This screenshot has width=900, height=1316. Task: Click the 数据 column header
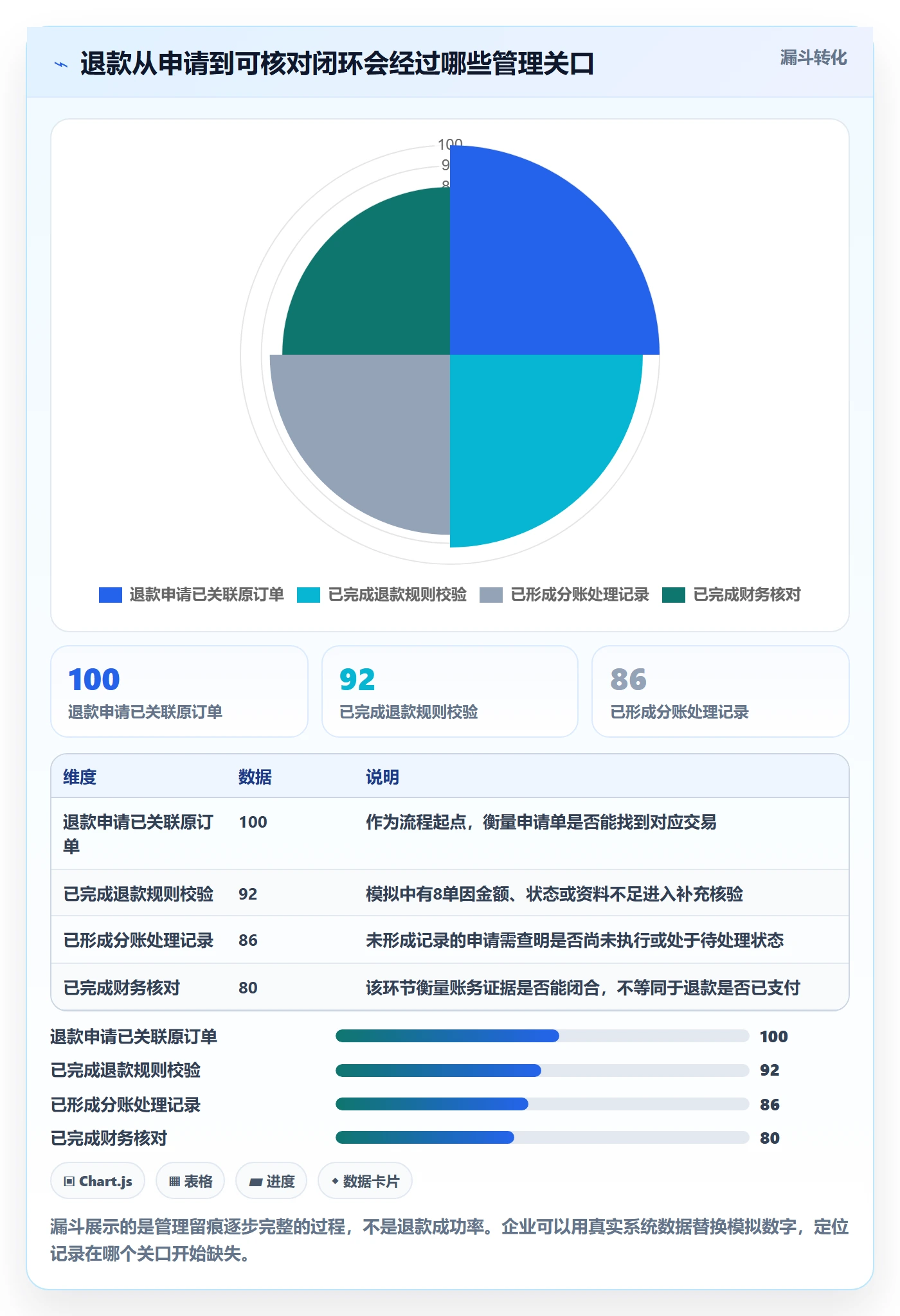point(255,777)
